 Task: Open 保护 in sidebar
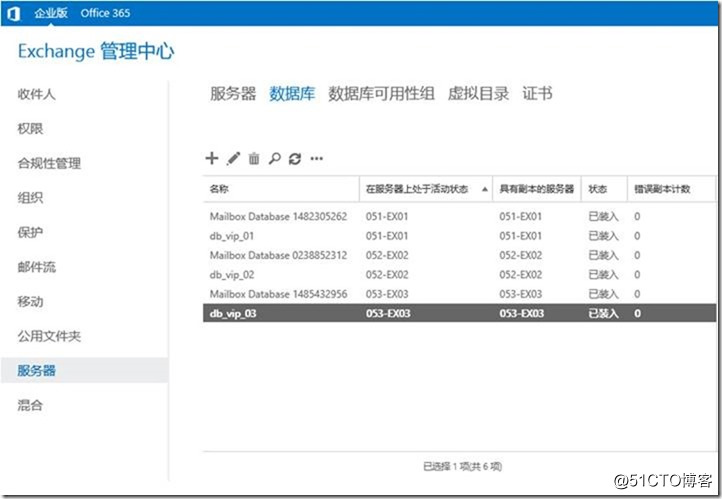point(30,232)
